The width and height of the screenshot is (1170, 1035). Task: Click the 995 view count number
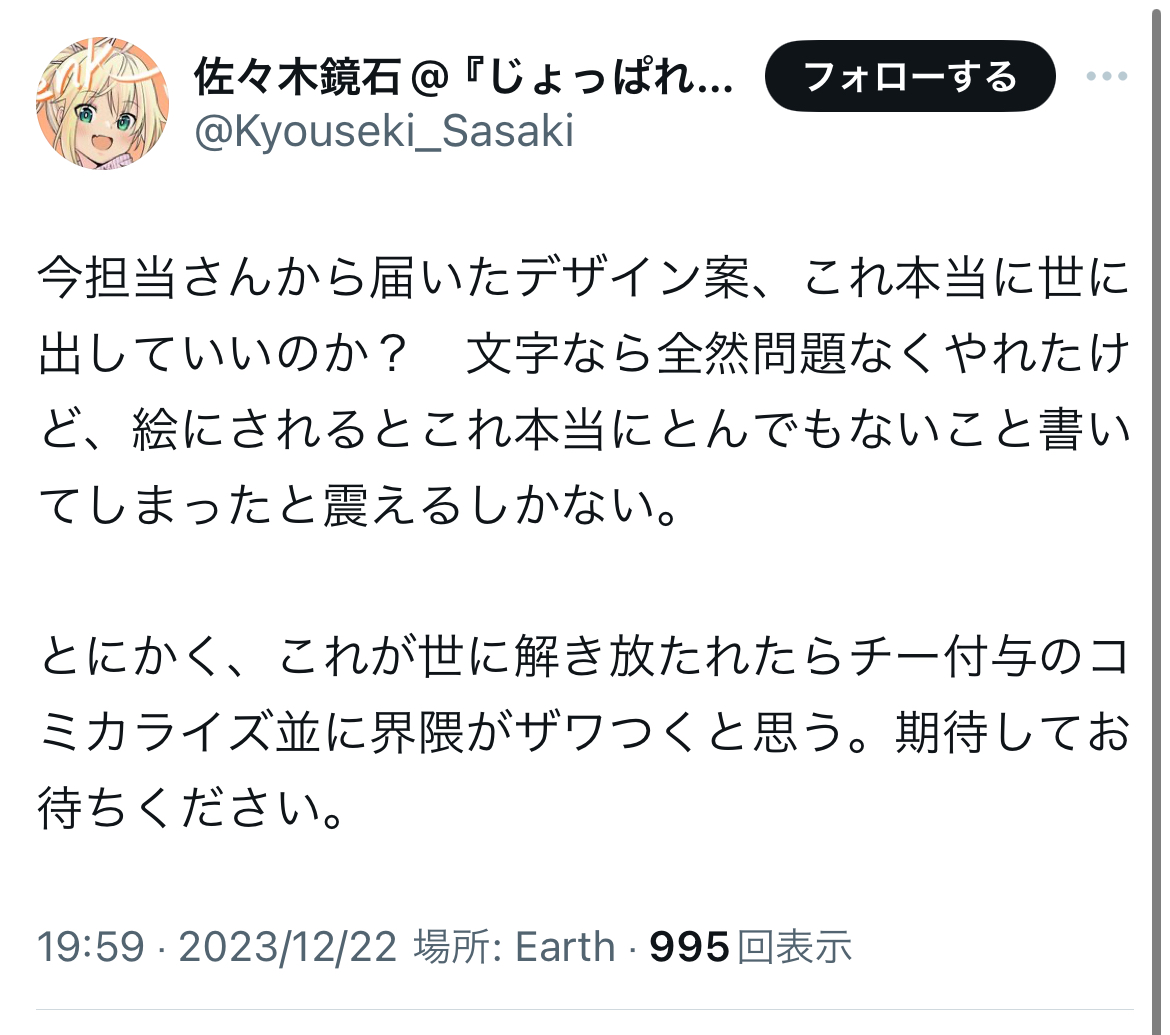(689, 946)
